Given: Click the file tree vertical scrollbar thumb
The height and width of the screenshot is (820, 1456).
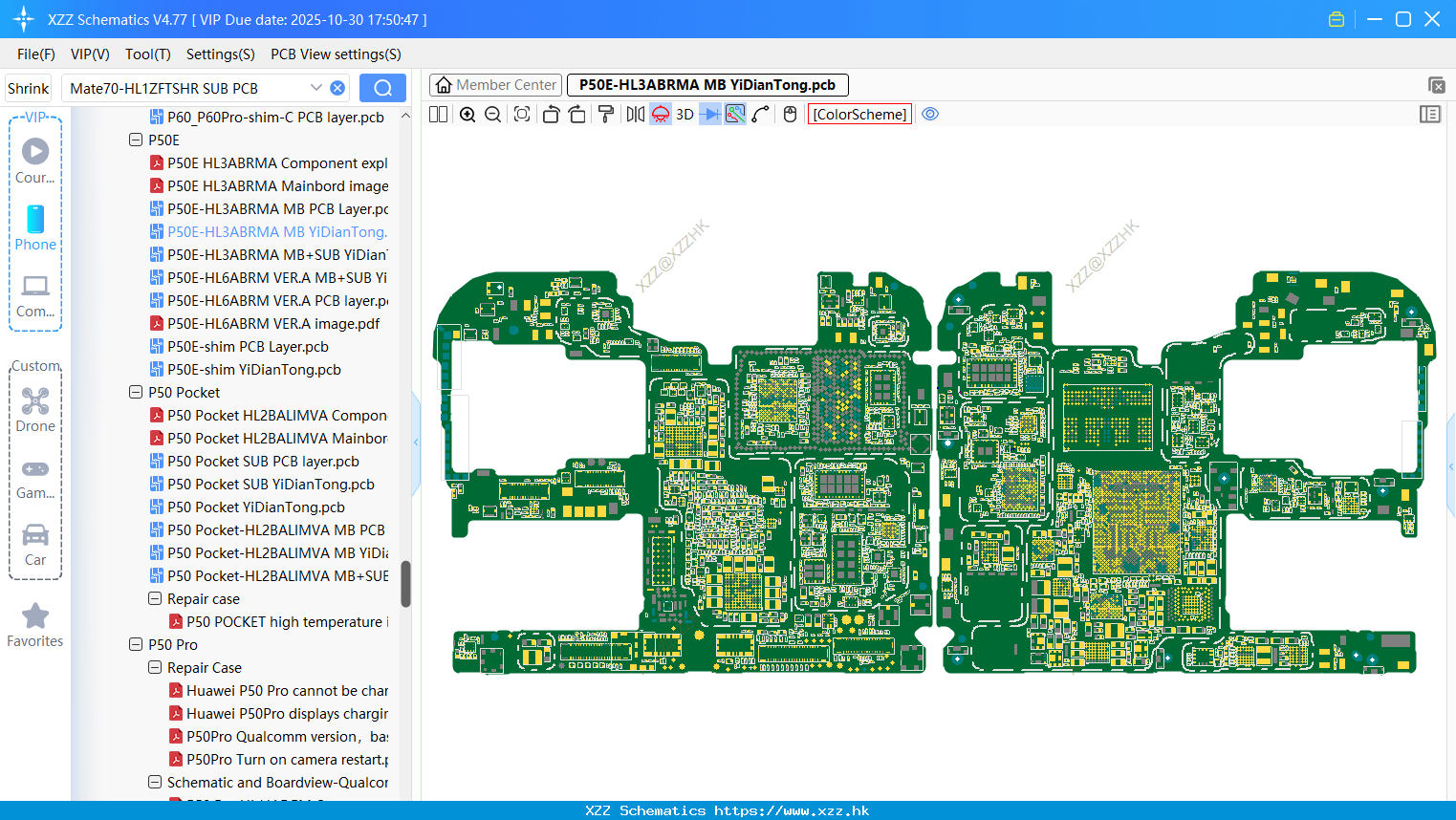Looking at the screenshot, I should coord(405,583).
